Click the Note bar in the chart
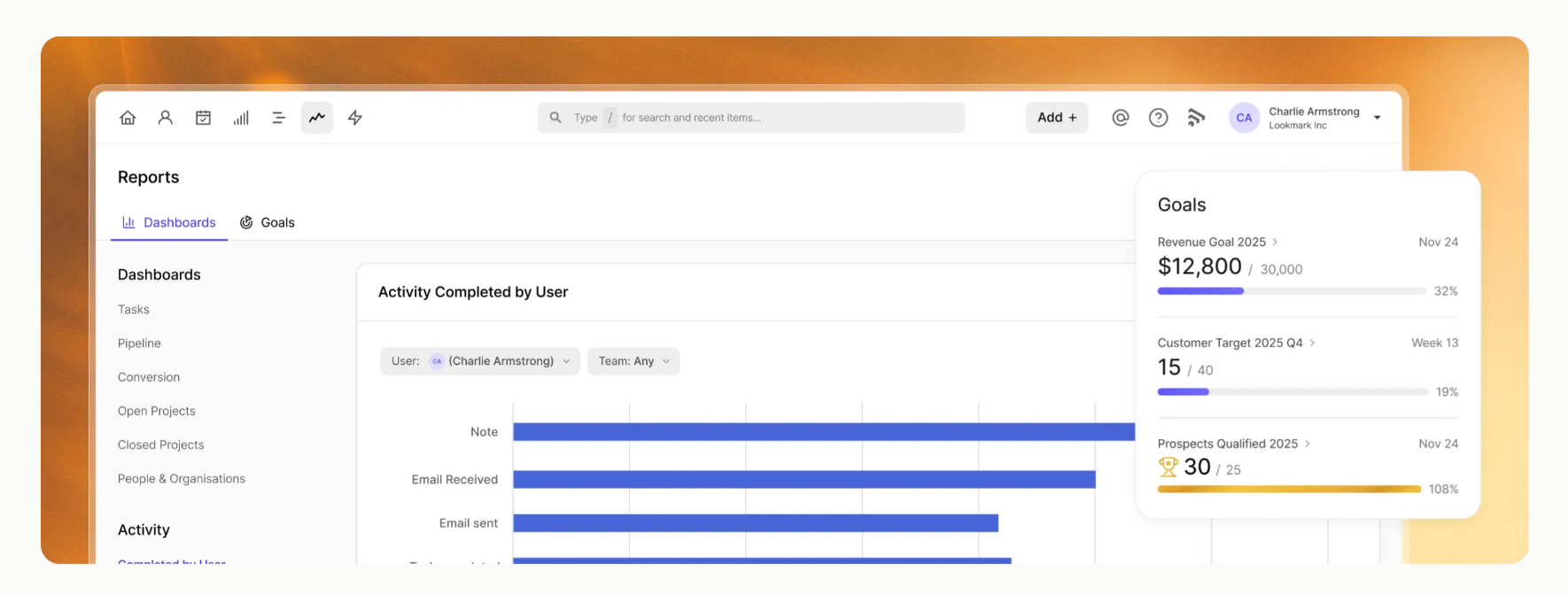This screenshot has width=1568, height=595. pos(824,432)
